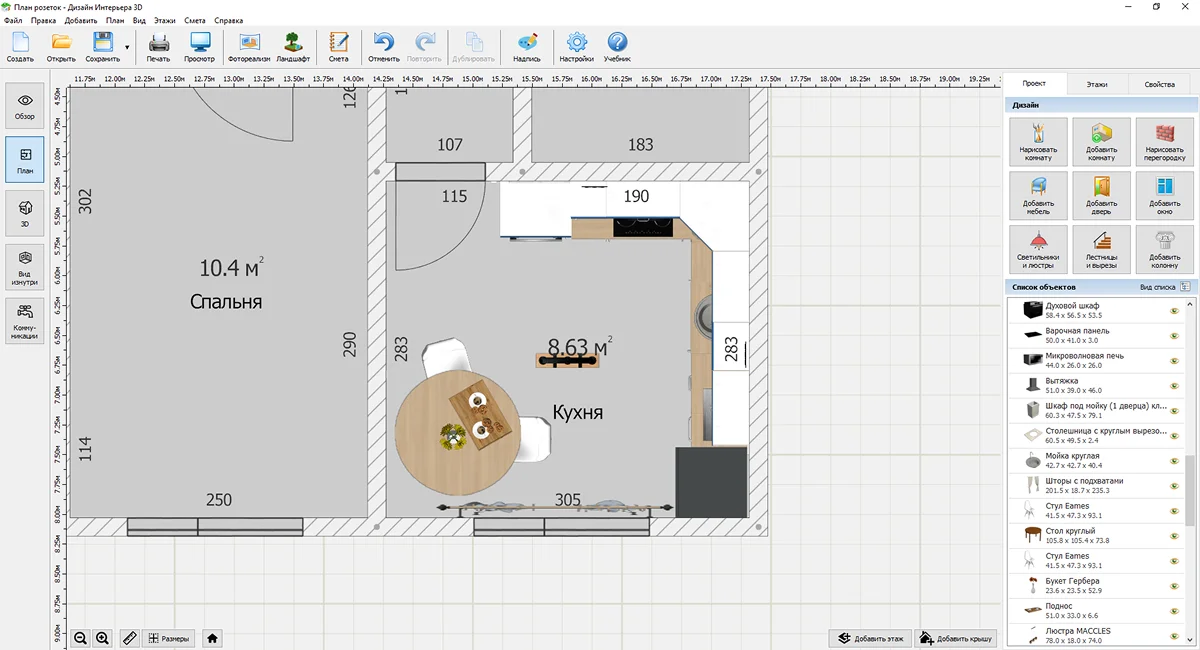The width and height of the screenshot is (1200, 650).
Task: Click the Дублировать duplicate icon
Action: tap(474, 47)
